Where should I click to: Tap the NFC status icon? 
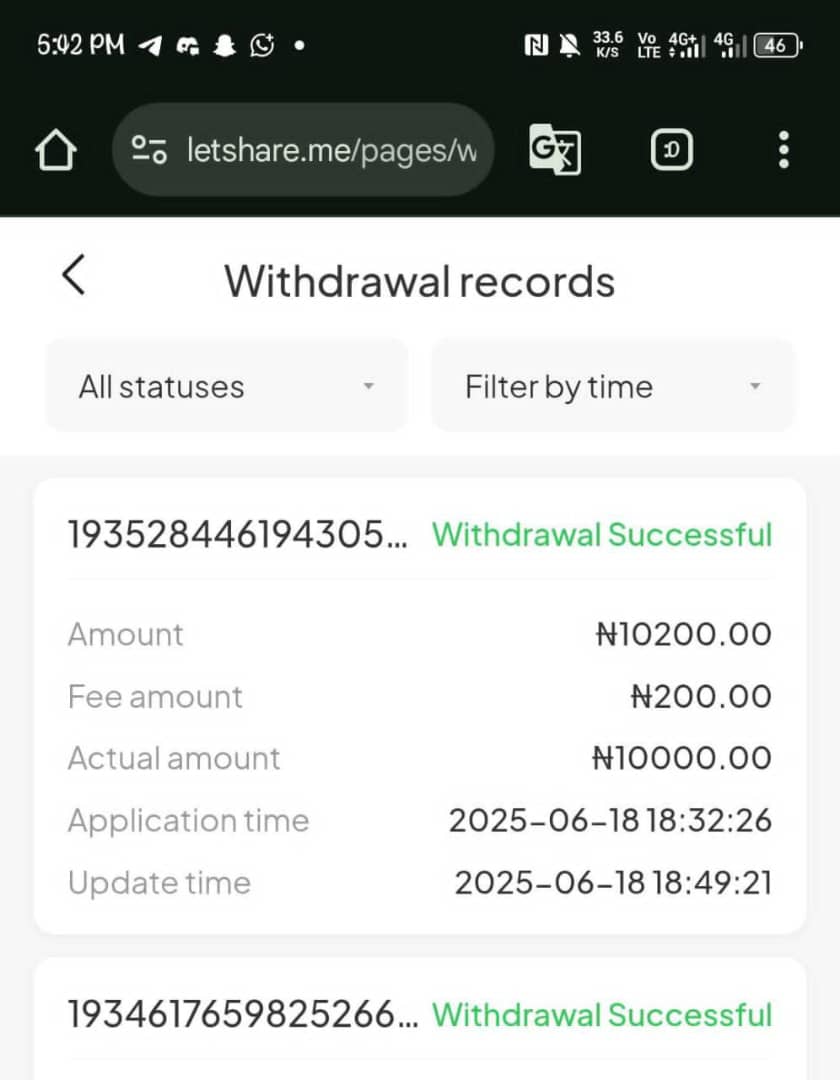click(536, 45)
